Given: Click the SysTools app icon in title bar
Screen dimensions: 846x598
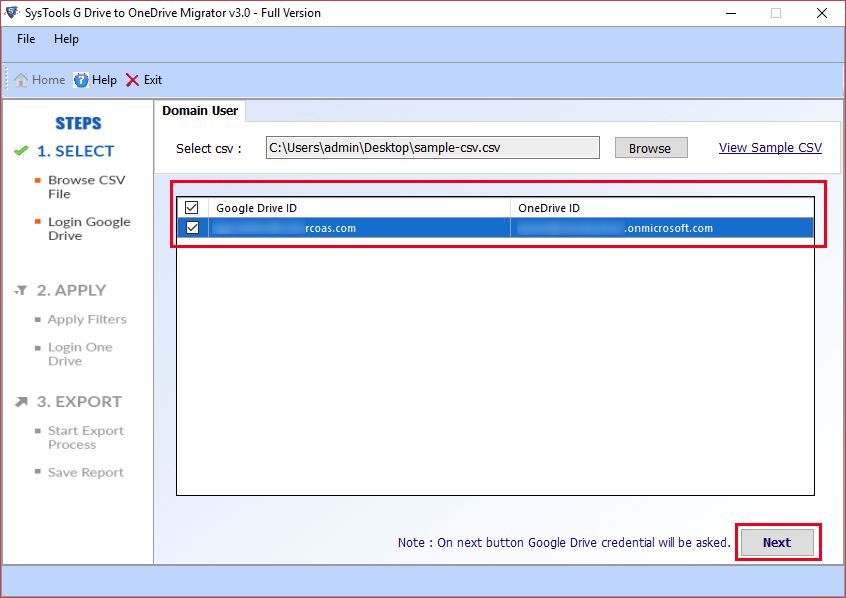Looking at the screenshot, I should tap(11, 12).
